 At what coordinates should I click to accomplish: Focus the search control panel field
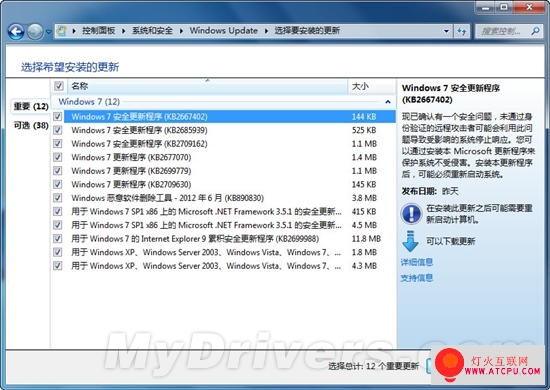(509, 31)
